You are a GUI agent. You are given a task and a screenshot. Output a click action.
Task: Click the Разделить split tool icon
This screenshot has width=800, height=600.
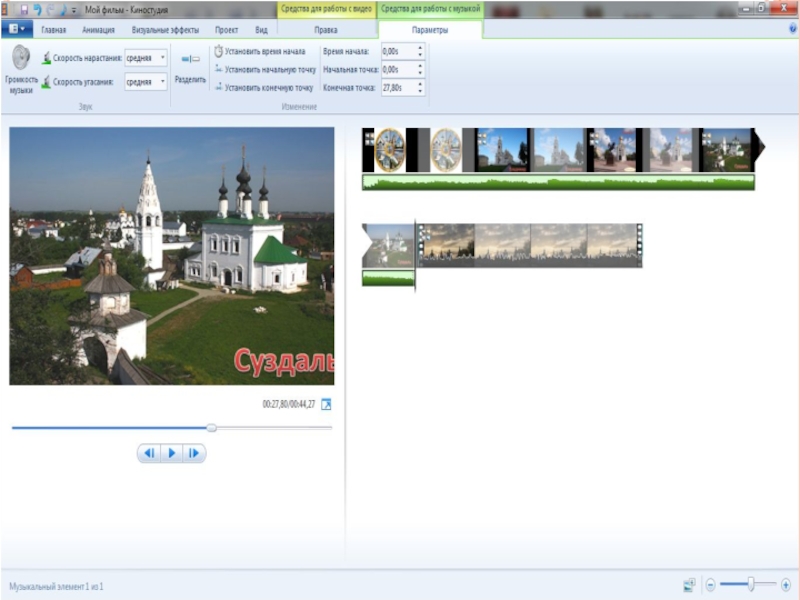[190, 60]
